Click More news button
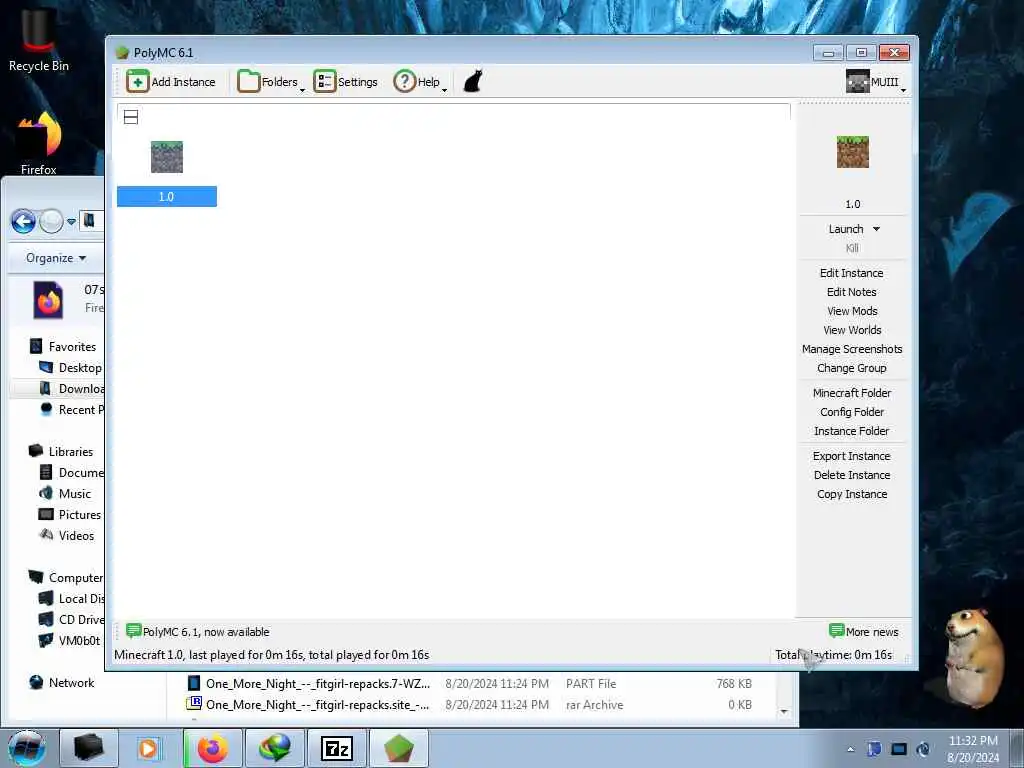Image resolution: width=1024 pixels, height=768 pixels. pos(863,632)
